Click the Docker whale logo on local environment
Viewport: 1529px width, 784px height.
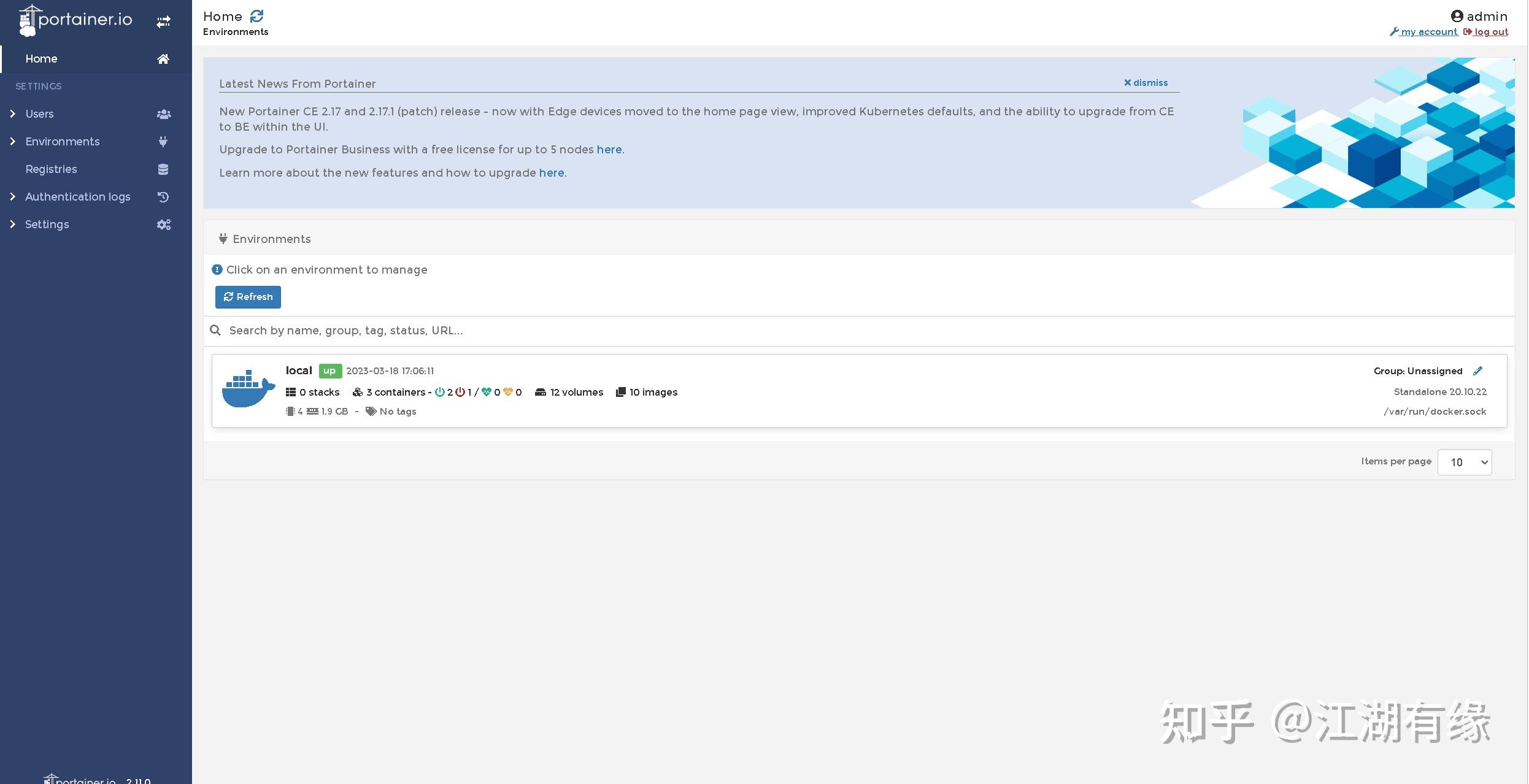coord(247,388)
